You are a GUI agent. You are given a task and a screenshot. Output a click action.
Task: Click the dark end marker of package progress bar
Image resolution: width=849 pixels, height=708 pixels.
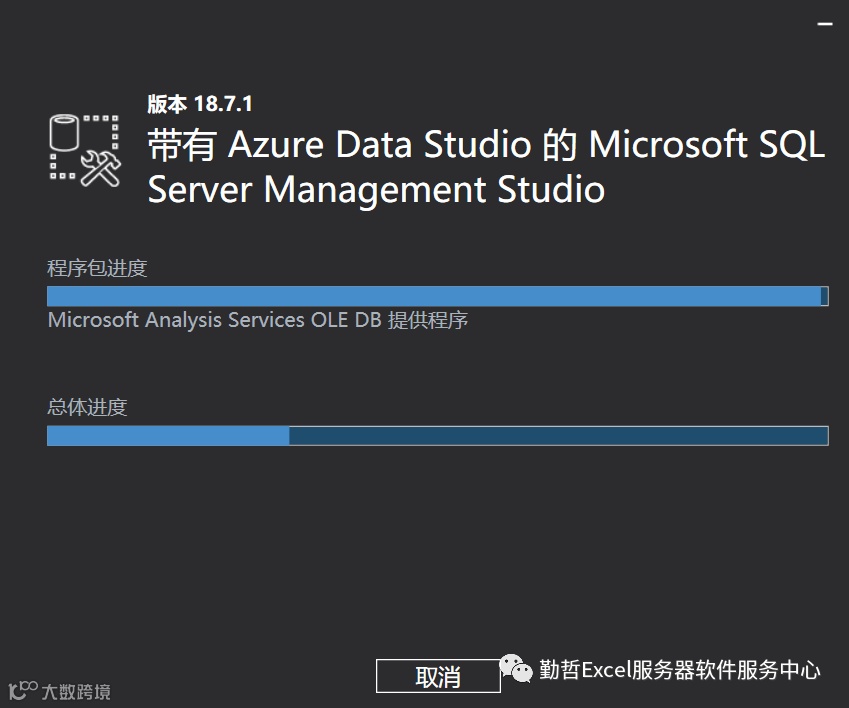pyautogui.click(x=824, y=296)
